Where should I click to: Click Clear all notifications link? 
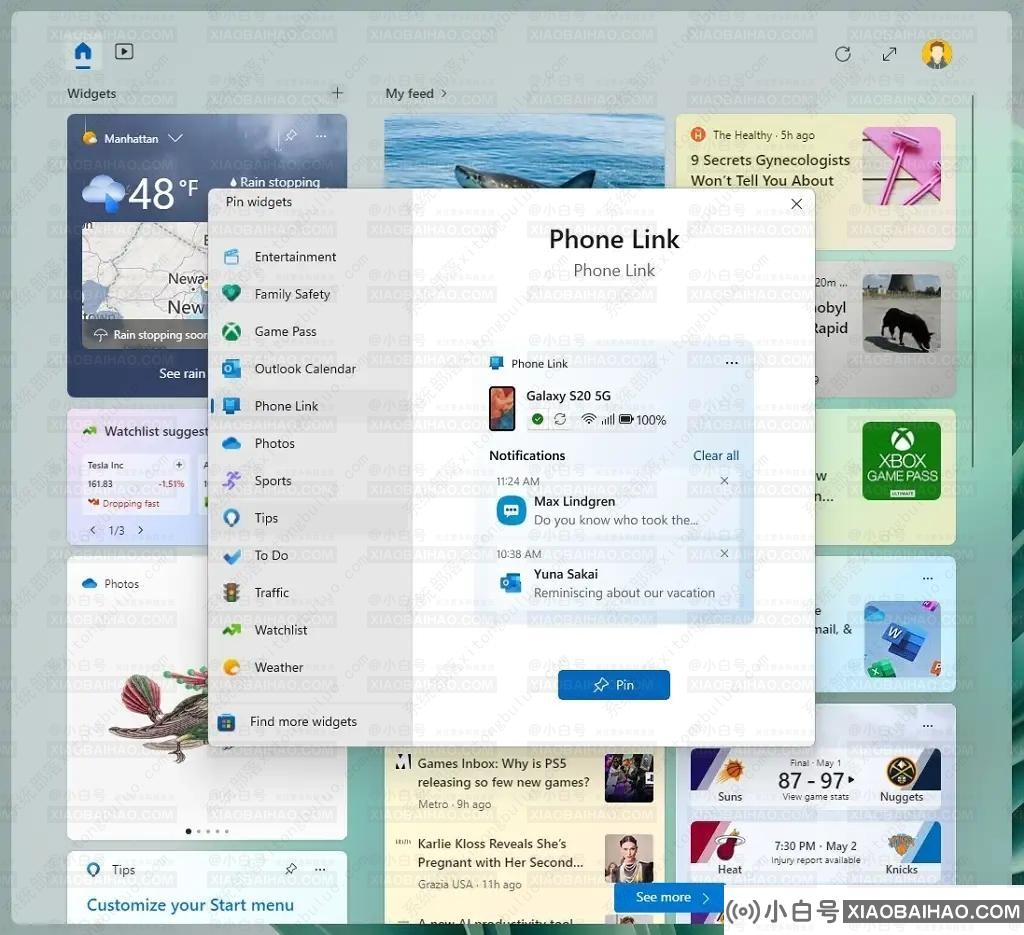tap(716, 456)
